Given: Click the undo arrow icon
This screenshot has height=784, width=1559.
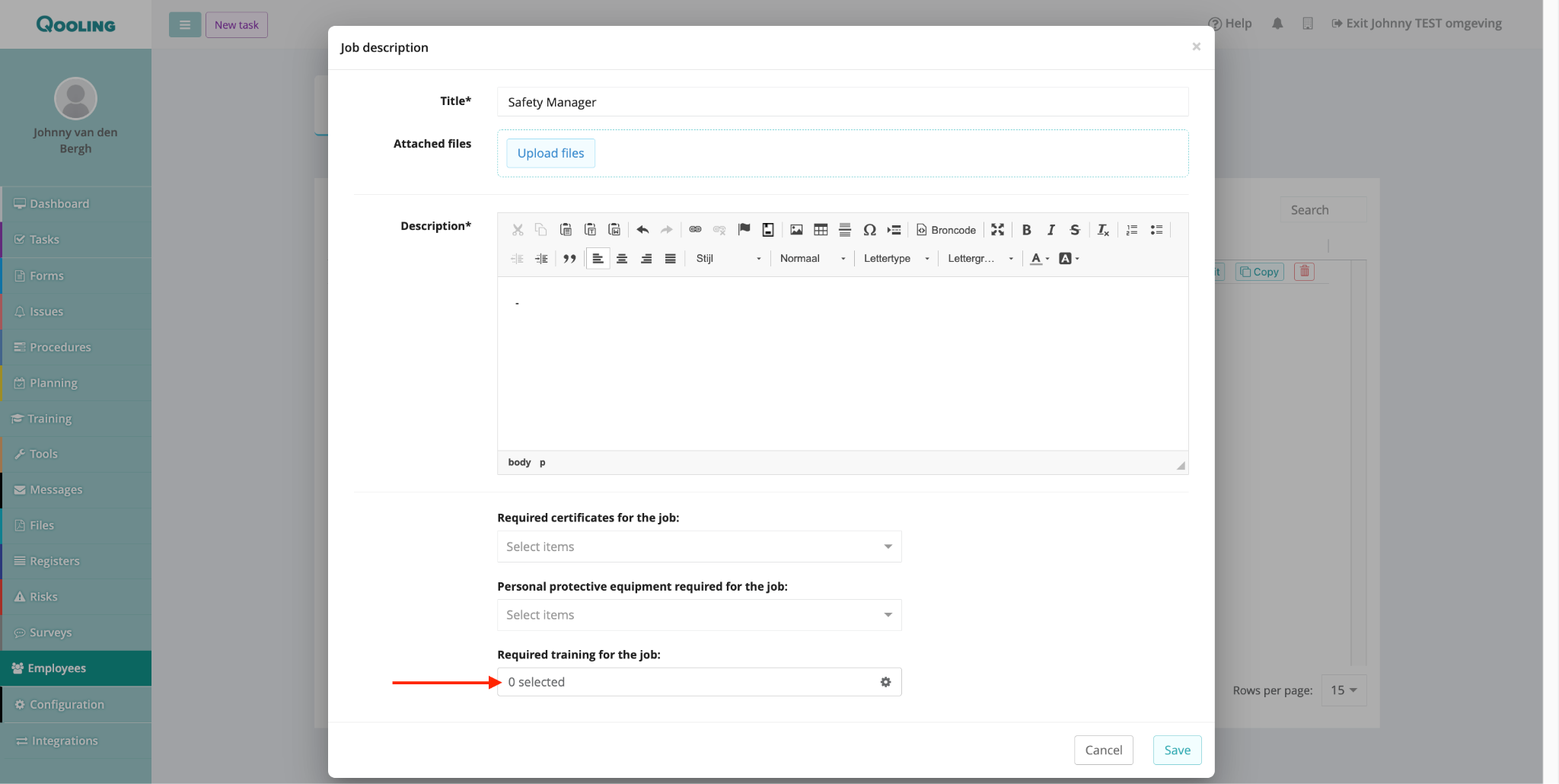Looking at the screenshot, I should coord(642,230).
